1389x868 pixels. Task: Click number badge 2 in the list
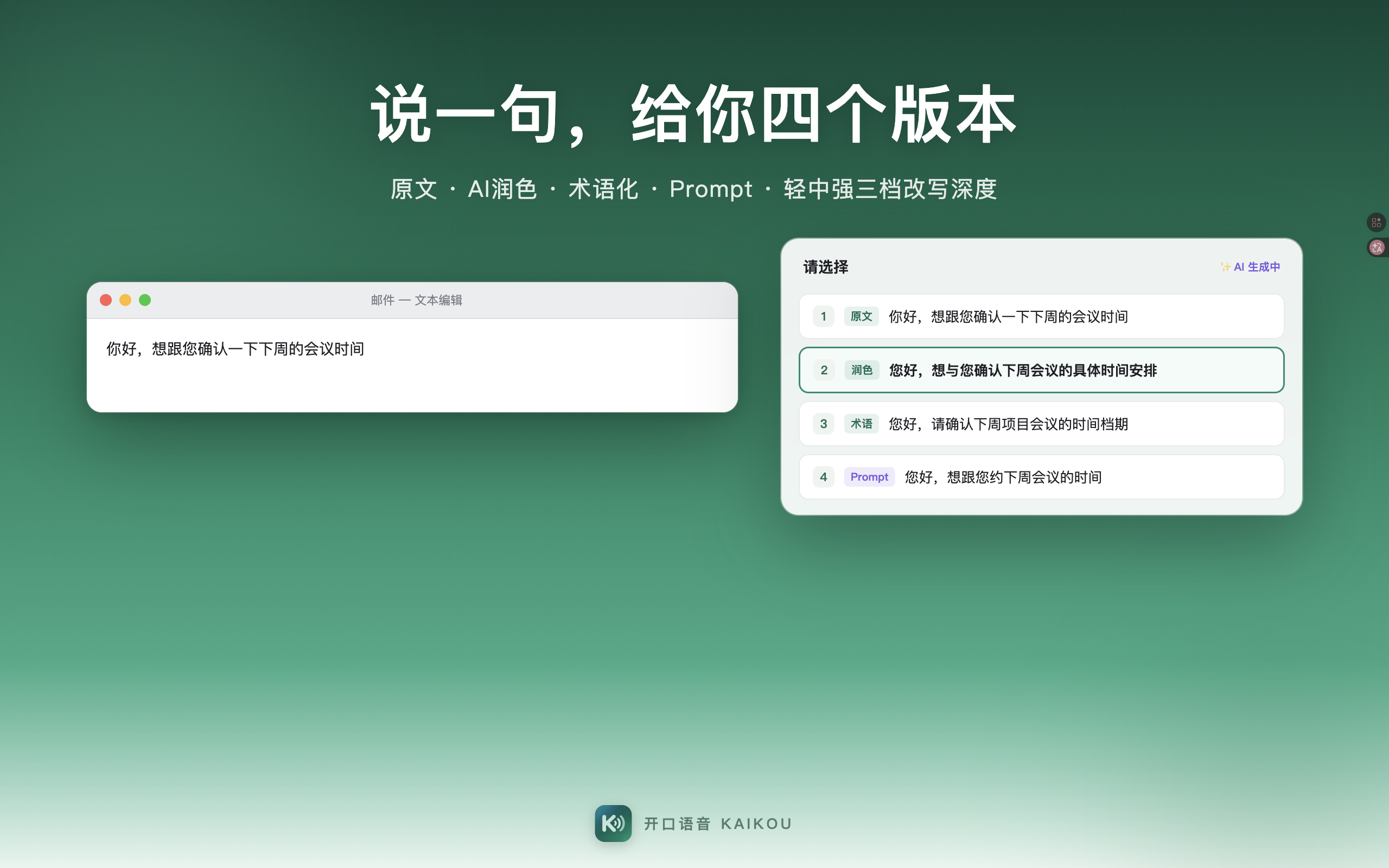click(x=823, y=371)
